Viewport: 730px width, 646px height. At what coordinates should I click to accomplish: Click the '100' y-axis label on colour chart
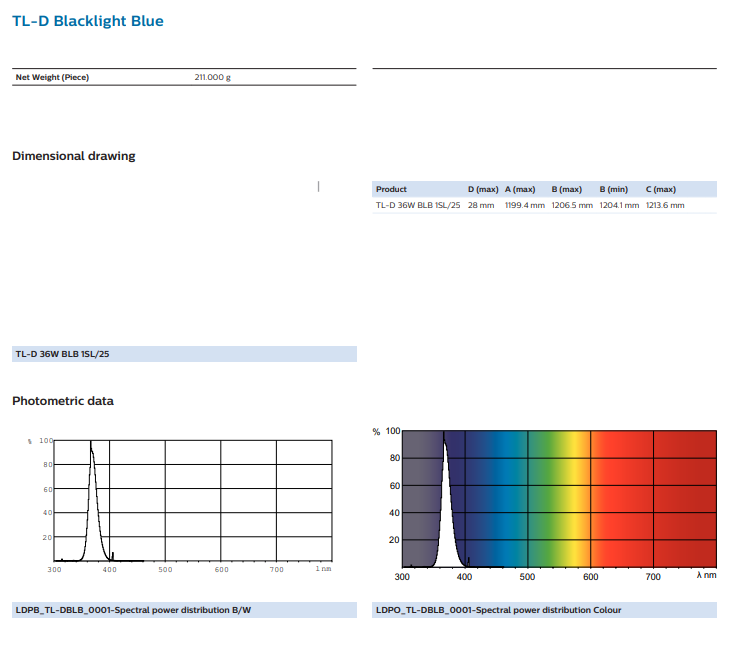click(x=393, y=431)
